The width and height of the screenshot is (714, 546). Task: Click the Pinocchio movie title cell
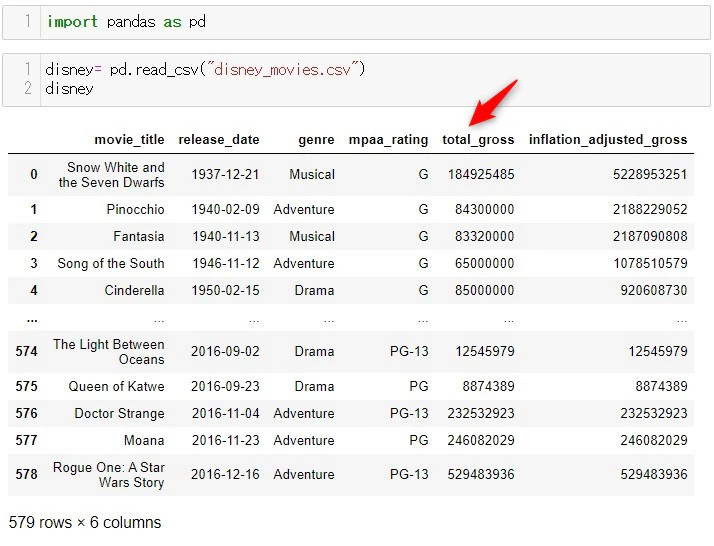(x=135, y=209)
